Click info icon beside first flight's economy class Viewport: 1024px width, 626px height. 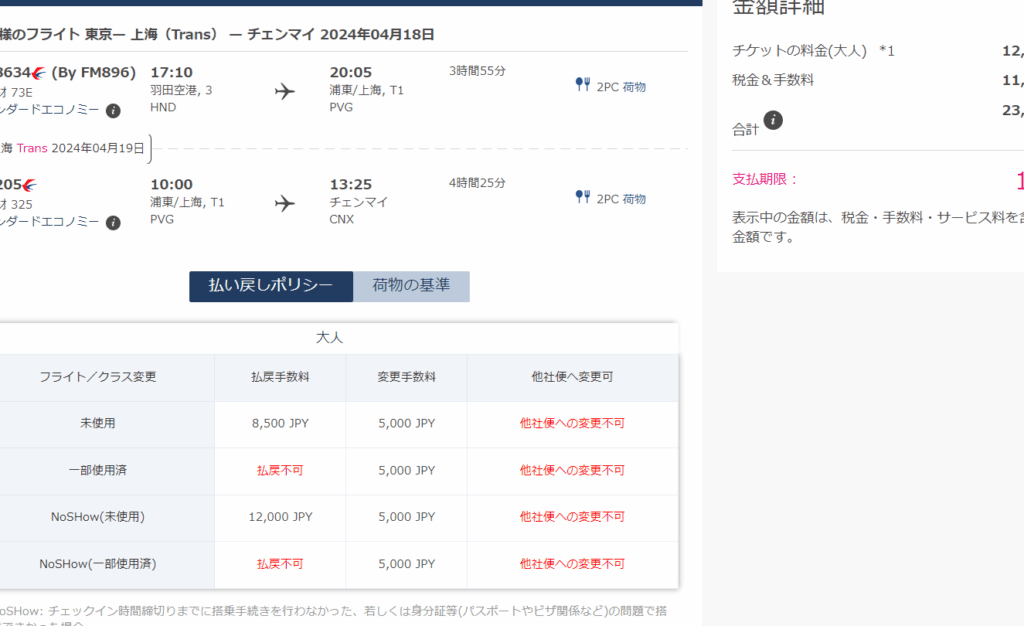tap(113, 111)
